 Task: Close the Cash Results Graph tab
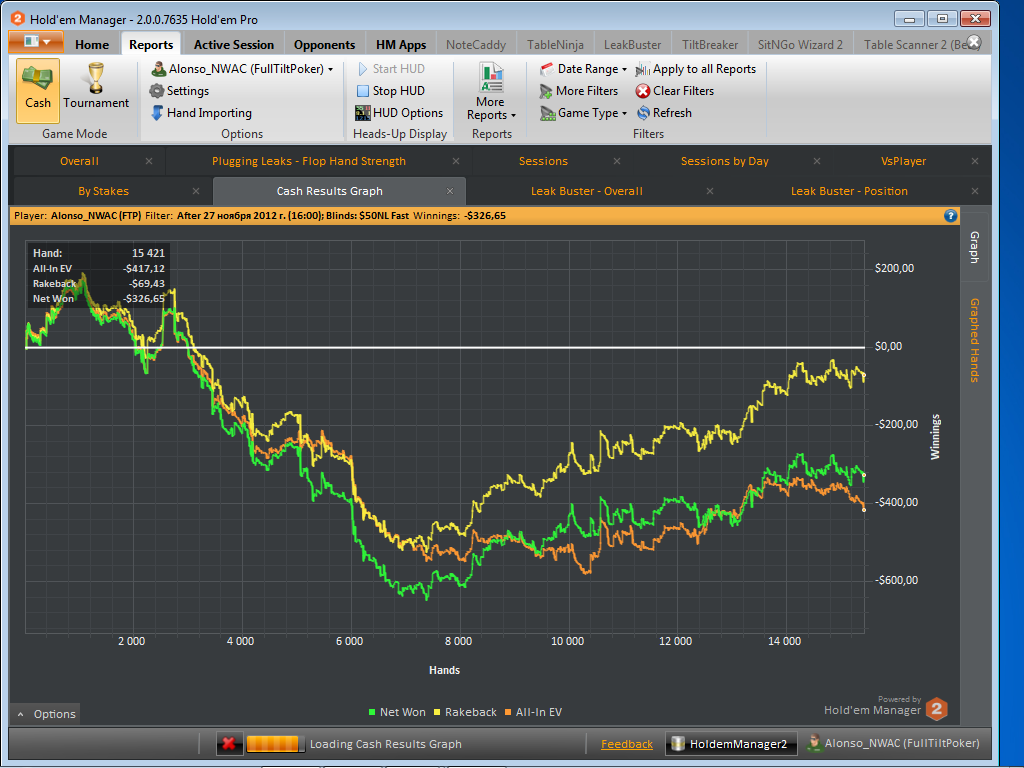450,191
